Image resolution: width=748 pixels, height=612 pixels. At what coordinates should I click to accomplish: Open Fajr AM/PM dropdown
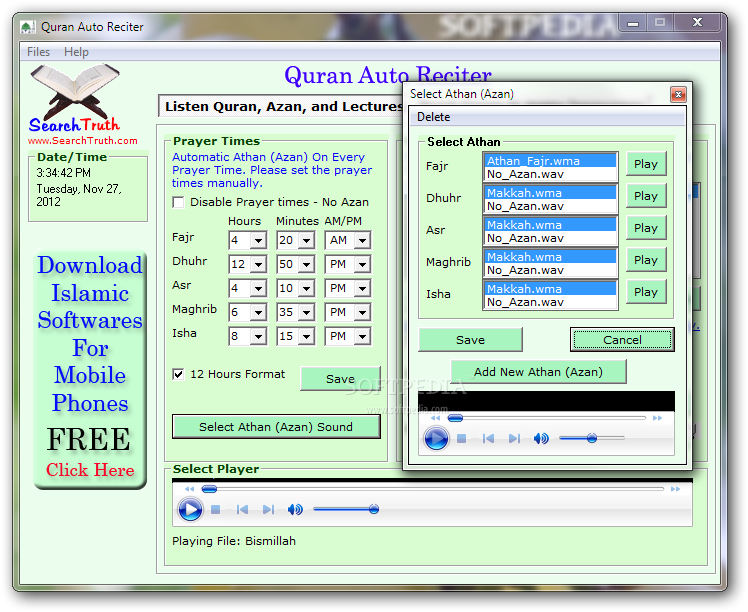(362, 240)
